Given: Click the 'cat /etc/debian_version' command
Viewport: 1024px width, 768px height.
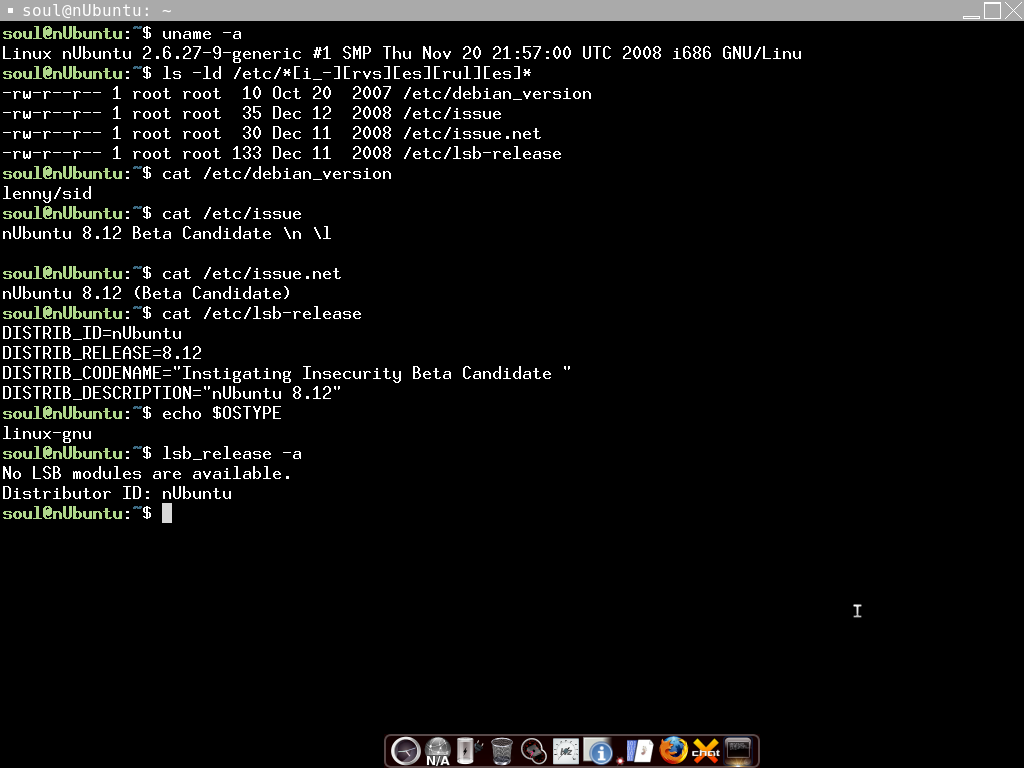Looking at the screenshot, I should tap(277, 174).
